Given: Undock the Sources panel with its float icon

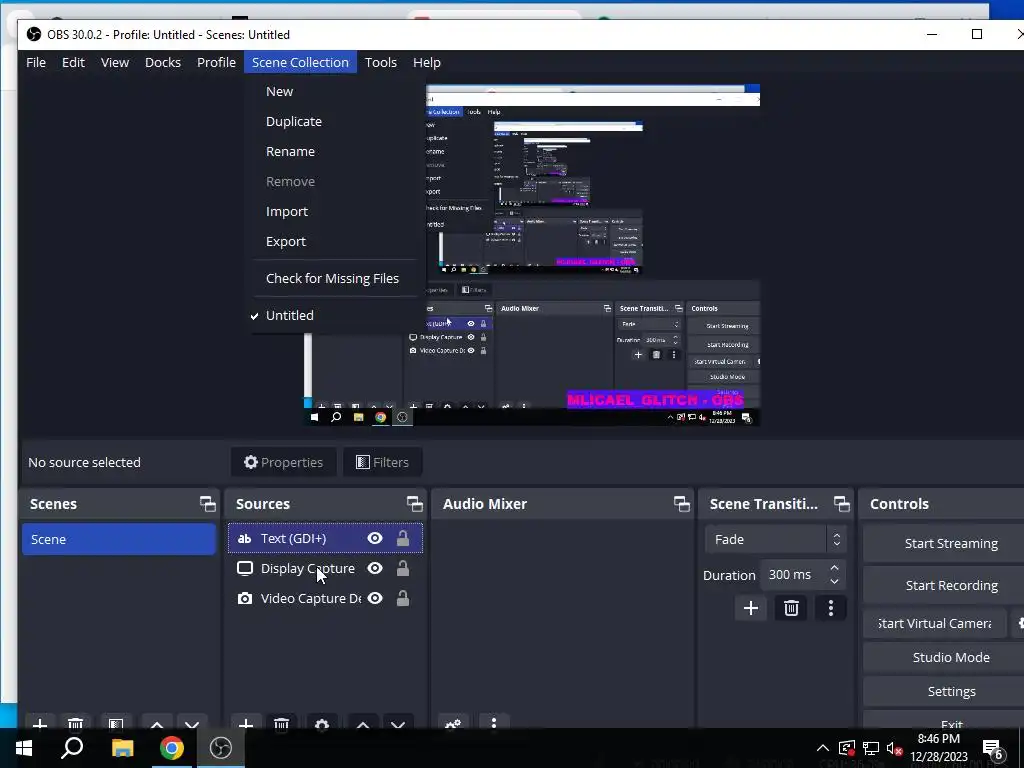Looking at the screenshot, I should [415, 504].
